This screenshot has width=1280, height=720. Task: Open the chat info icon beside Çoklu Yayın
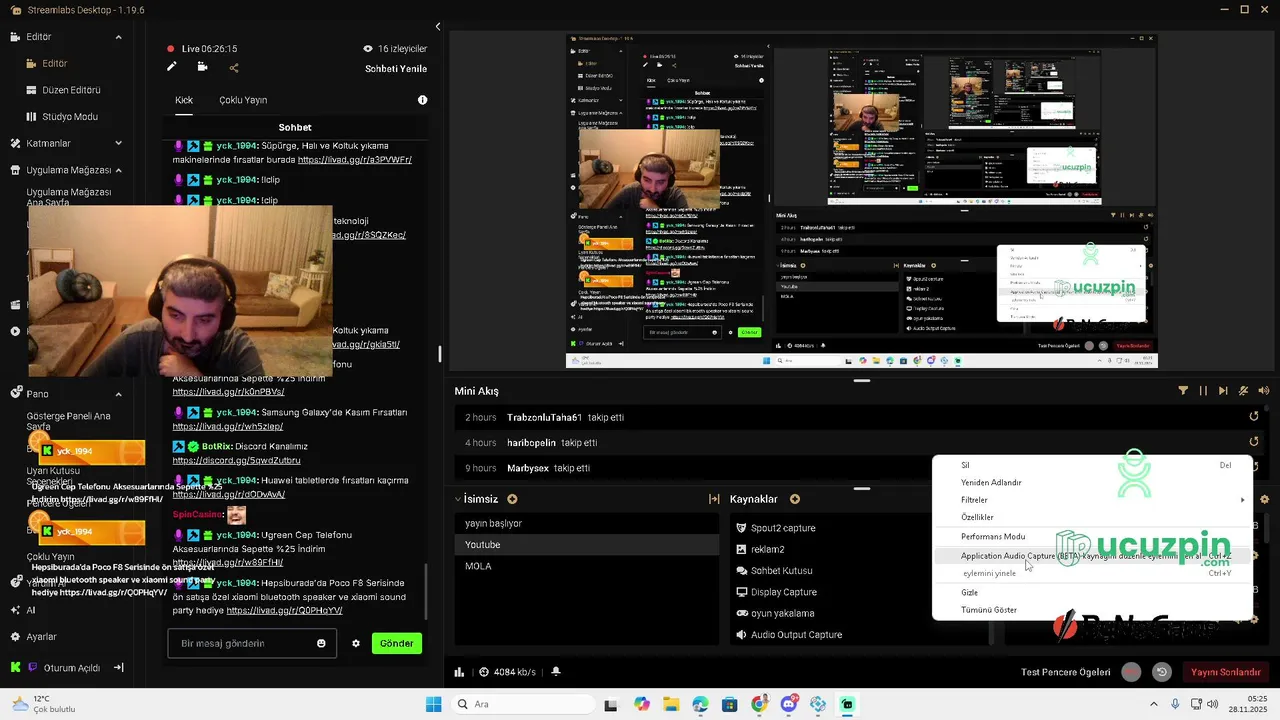[x=422, y=100]
